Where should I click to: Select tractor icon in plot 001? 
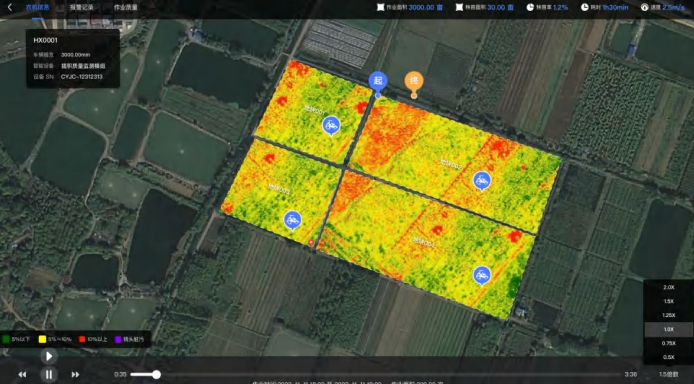[x=331, y=126]
